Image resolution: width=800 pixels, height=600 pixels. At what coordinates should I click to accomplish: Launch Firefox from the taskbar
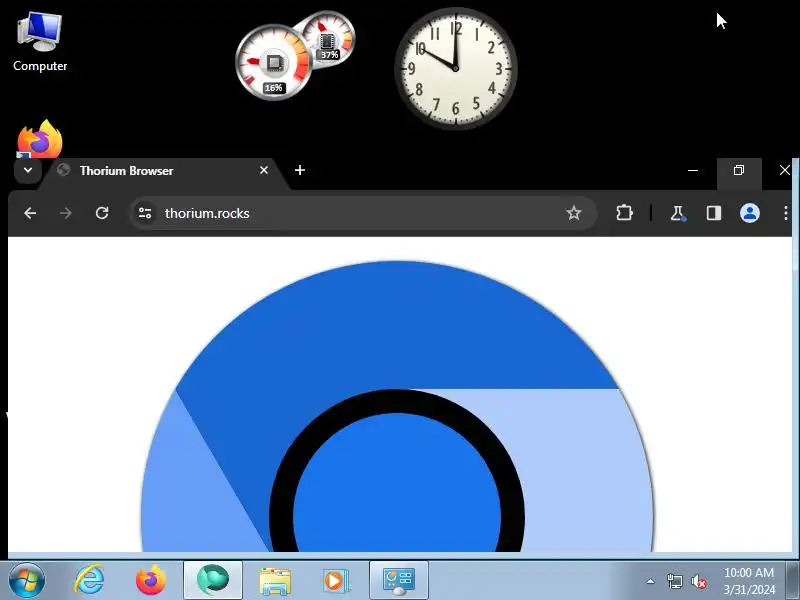click(x=151, y=581)
